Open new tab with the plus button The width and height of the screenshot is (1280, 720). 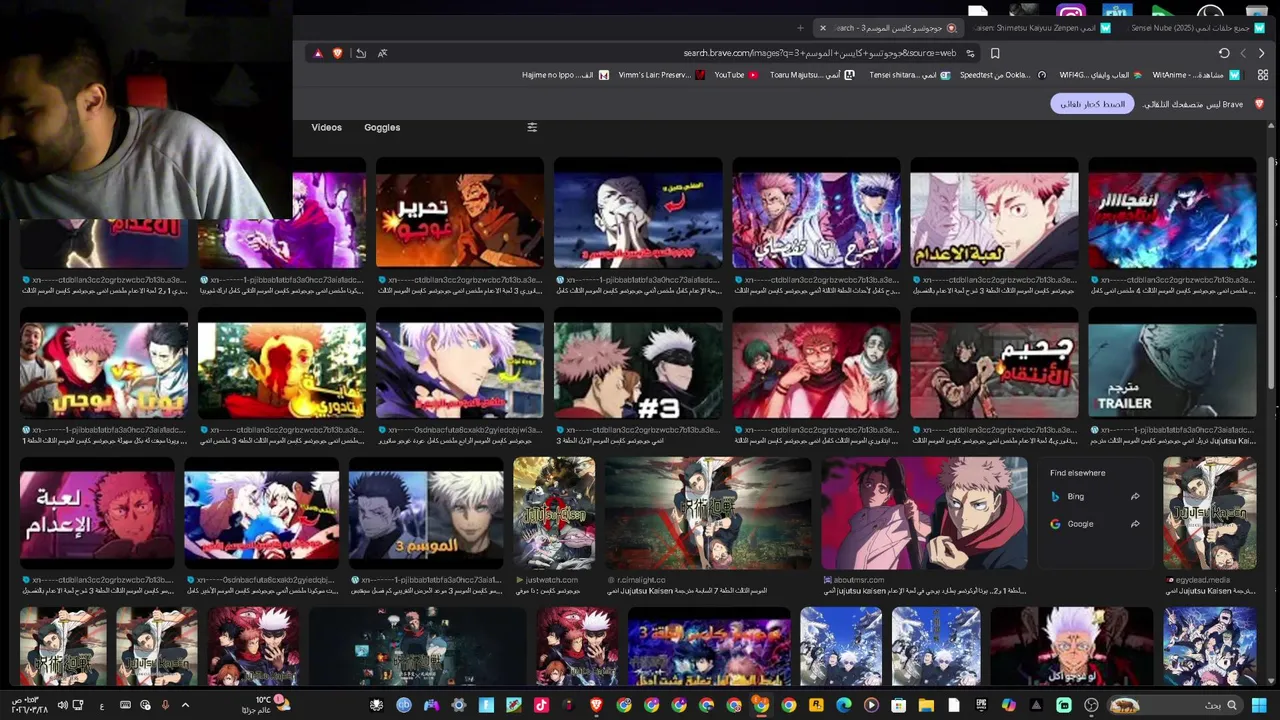(800, 28)
